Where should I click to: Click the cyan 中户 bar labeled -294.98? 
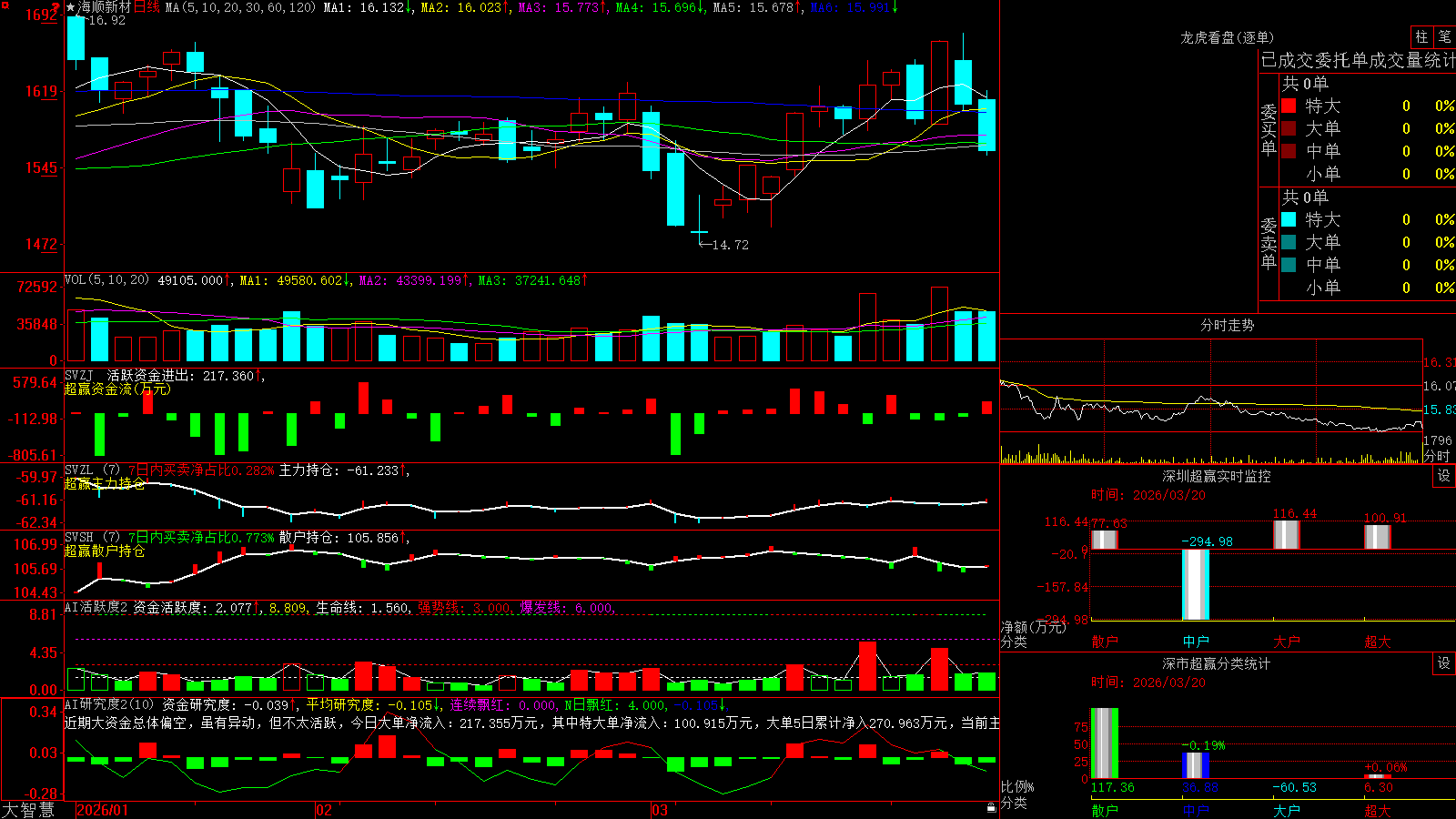coord(1195,585)
